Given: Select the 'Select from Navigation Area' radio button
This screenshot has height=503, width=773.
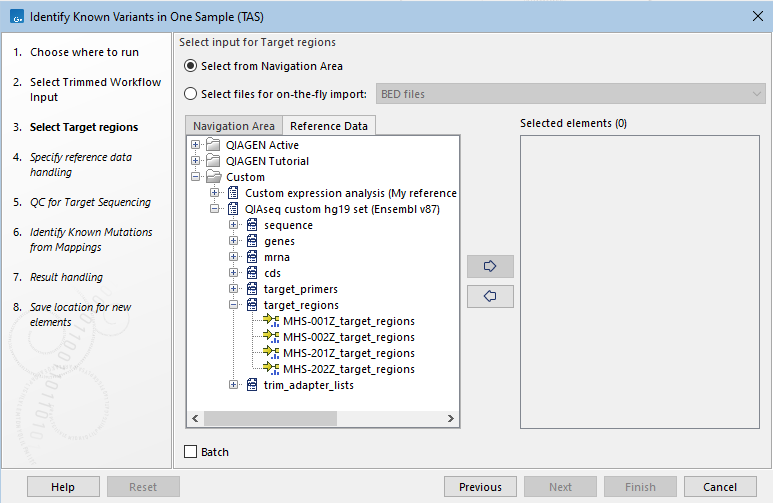Looking at the screenshot, I should 191,66.
